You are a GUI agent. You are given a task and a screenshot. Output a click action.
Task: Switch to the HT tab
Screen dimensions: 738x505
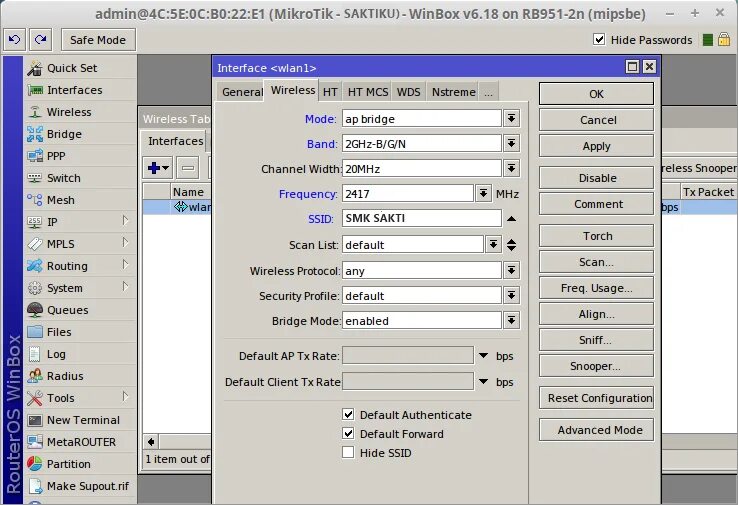pos(330,92)
